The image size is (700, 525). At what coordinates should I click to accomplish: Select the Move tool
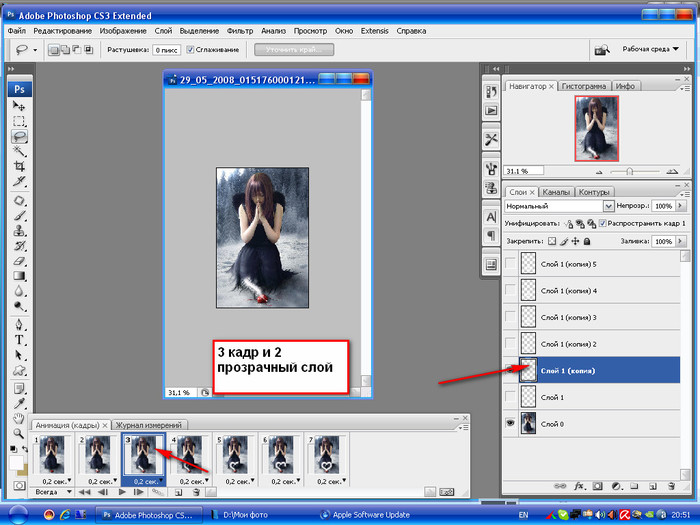19,105
